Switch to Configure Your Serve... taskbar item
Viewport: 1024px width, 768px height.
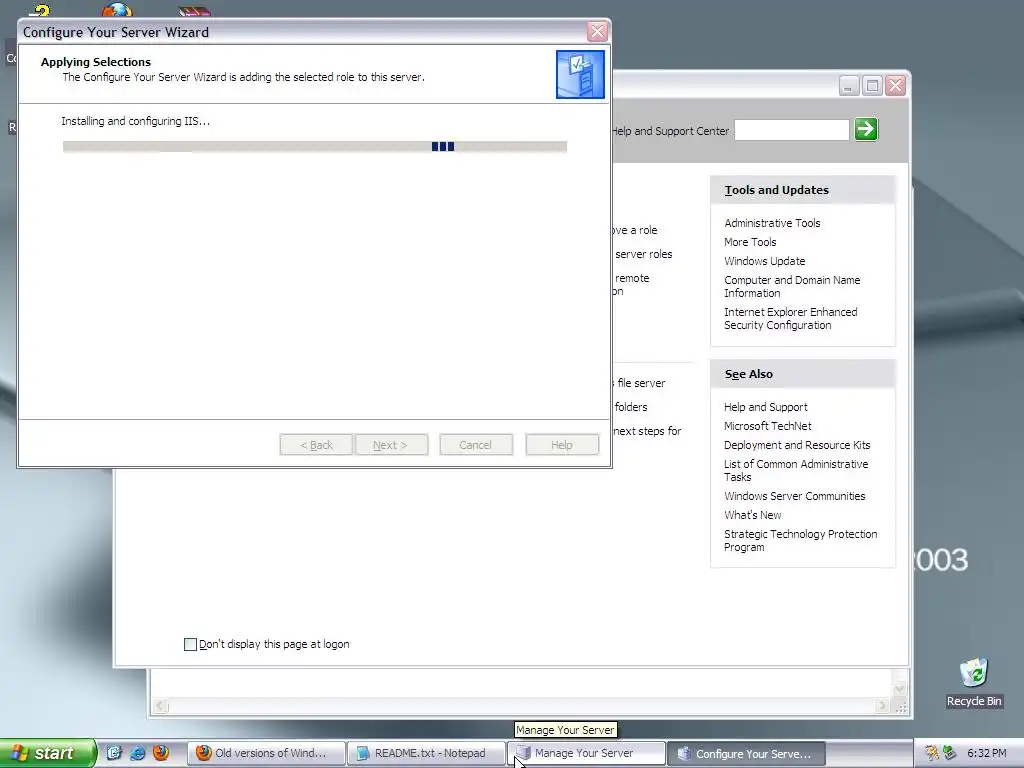(746, 753)
